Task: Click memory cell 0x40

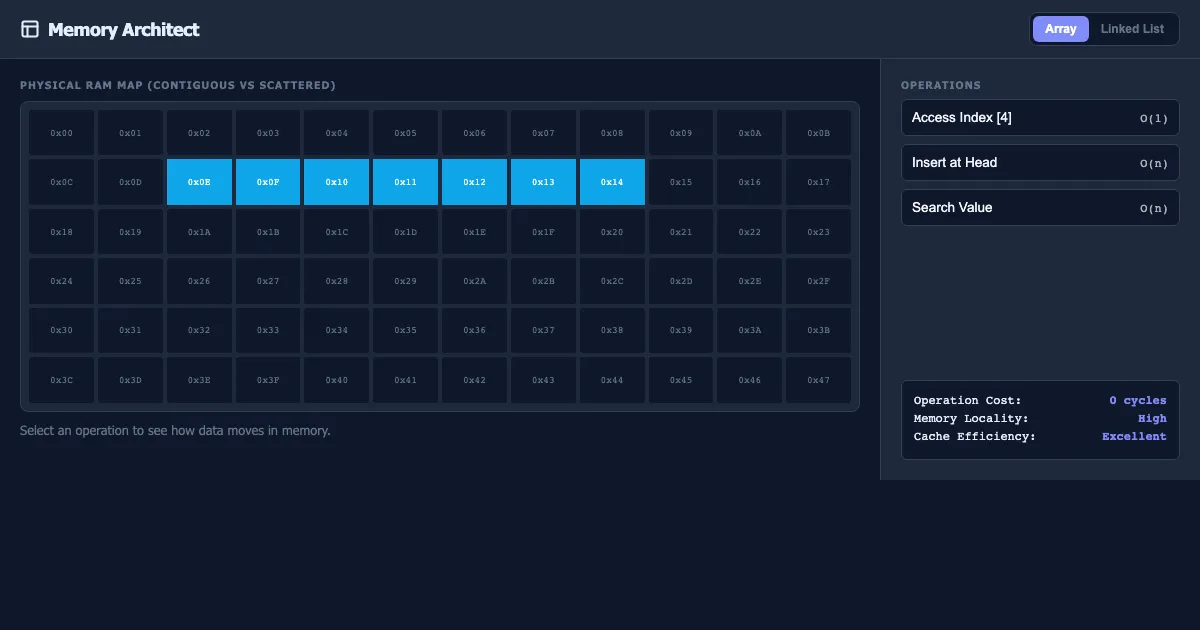Action: 337,380
